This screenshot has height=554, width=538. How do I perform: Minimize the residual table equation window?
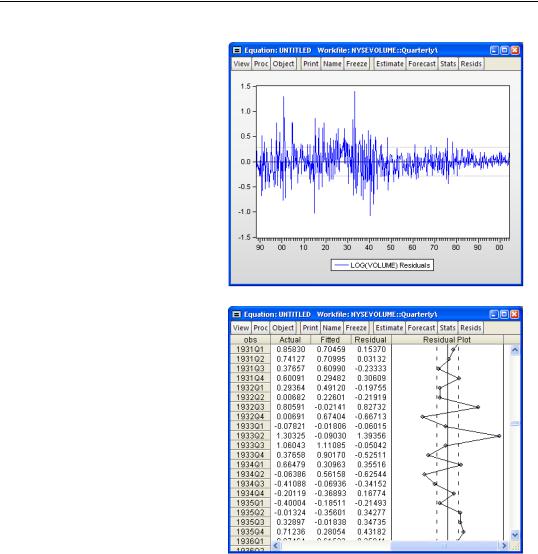pos(494,314)
